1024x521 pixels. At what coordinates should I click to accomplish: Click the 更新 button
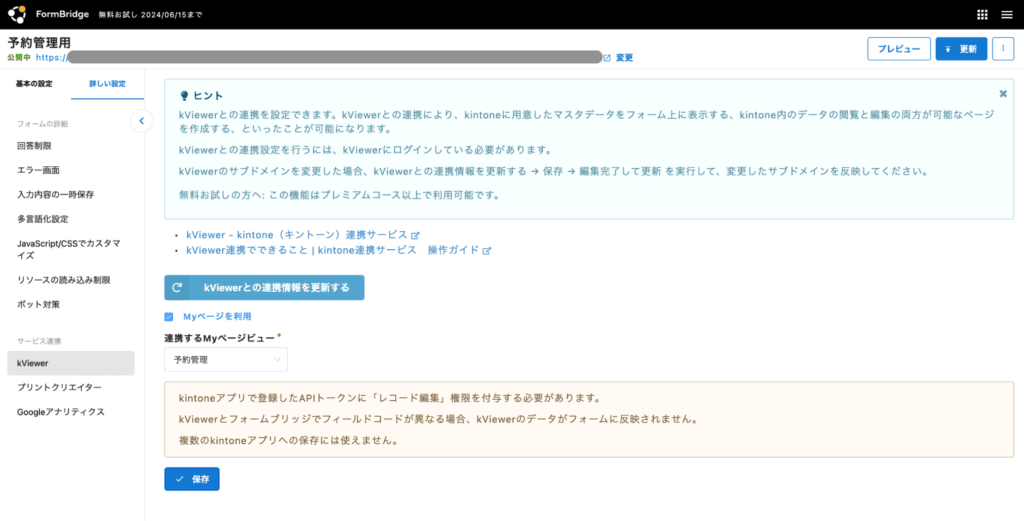tap(961, 49)
